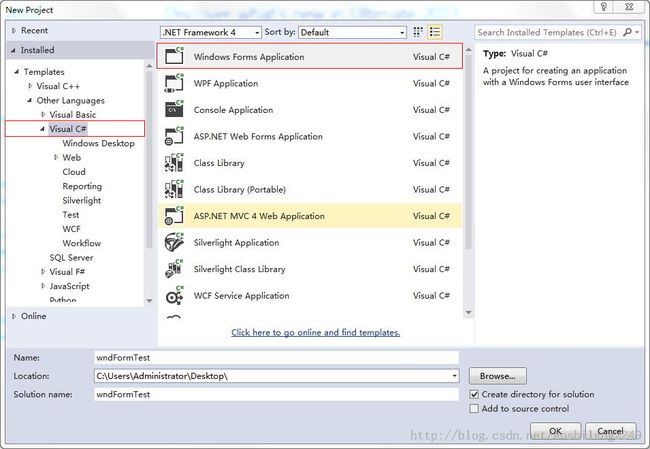Click the tree pane vertical scrollbar thumb
Screen dimensions: 650x449
point(149,160)
